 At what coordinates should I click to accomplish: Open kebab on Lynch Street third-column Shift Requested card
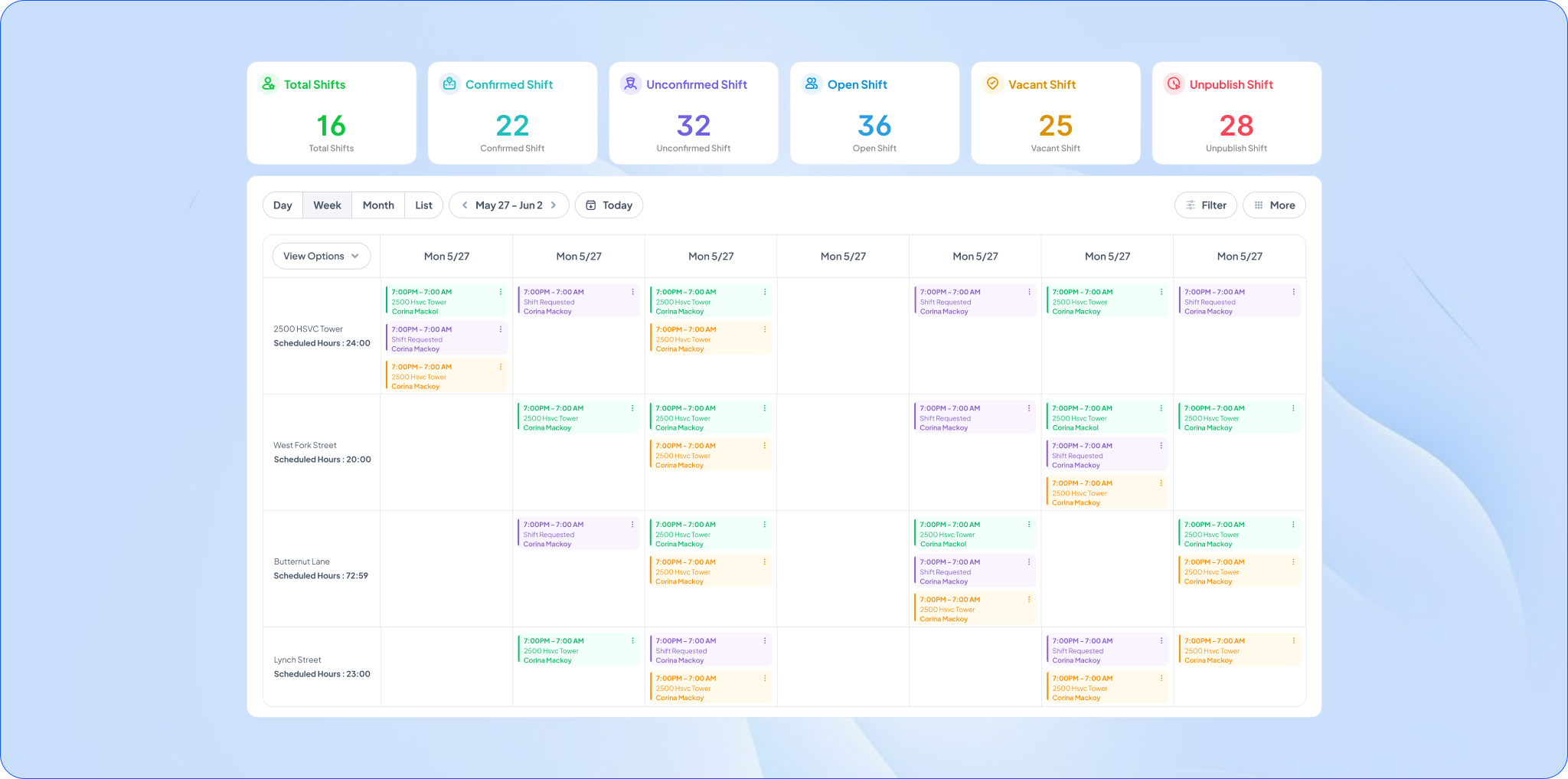click(765, 641)
